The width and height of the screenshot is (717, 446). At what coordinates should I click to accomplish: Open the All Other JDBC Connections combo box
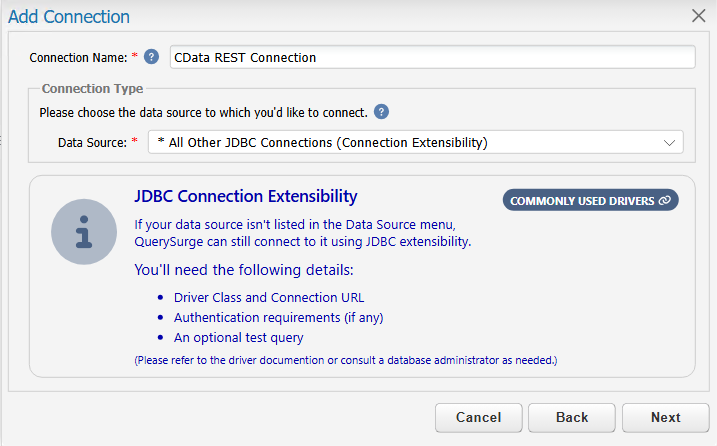click(416, 142)
